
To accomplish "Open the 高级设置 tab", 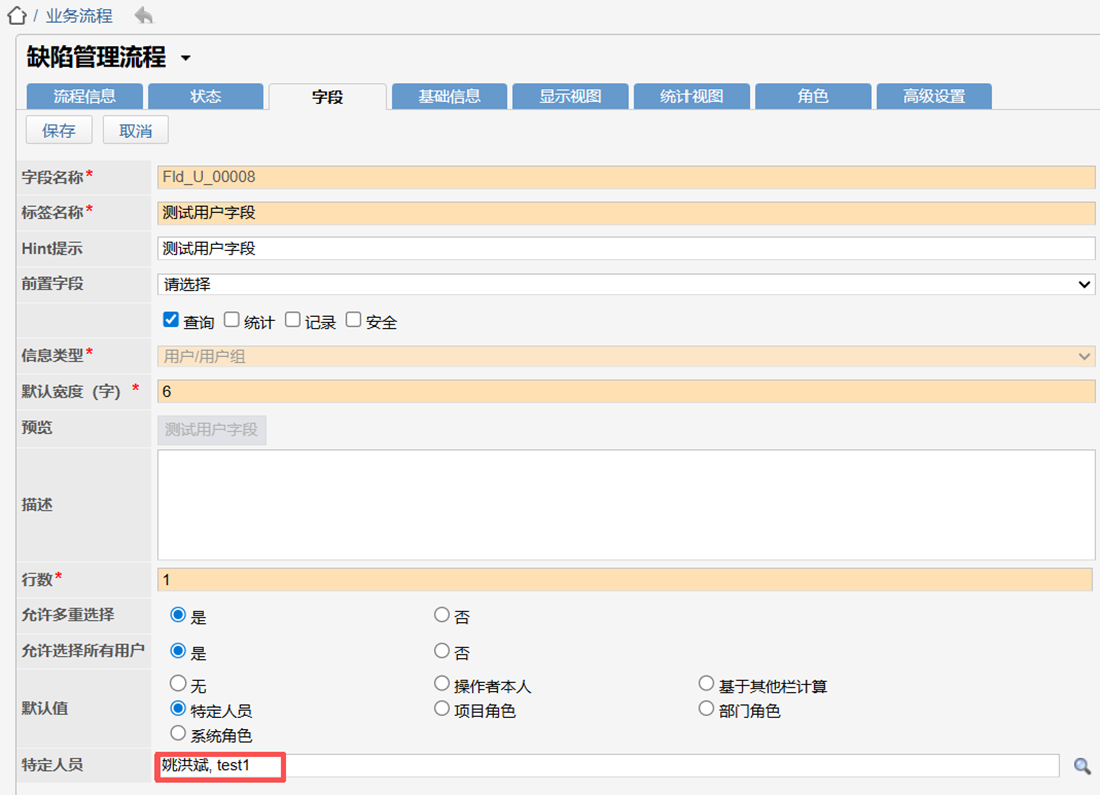I will tap(934, 96).
